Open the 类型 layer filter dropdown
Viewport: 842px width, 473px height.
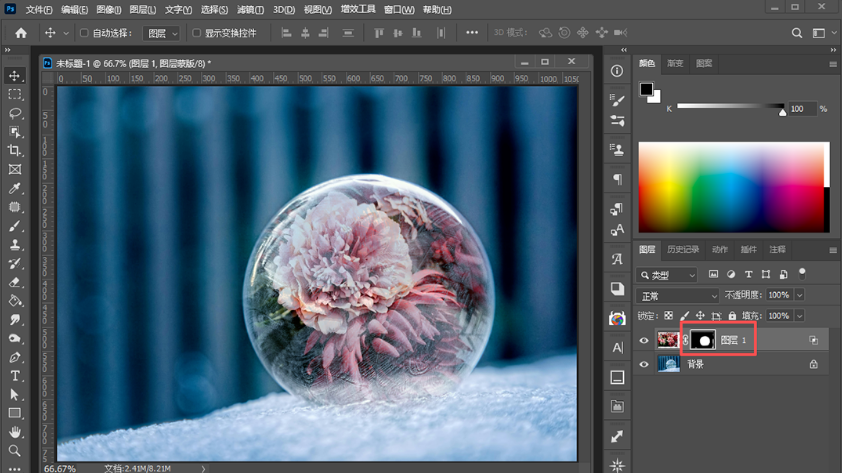pos(667,275)
